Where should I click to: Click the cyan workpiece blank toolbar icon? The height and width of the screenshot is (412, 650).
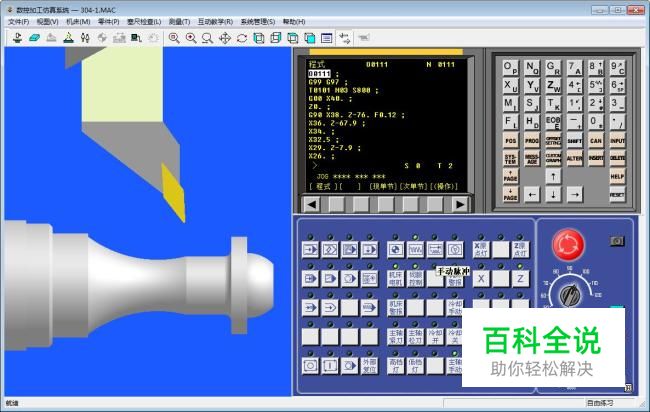(34, 38)
